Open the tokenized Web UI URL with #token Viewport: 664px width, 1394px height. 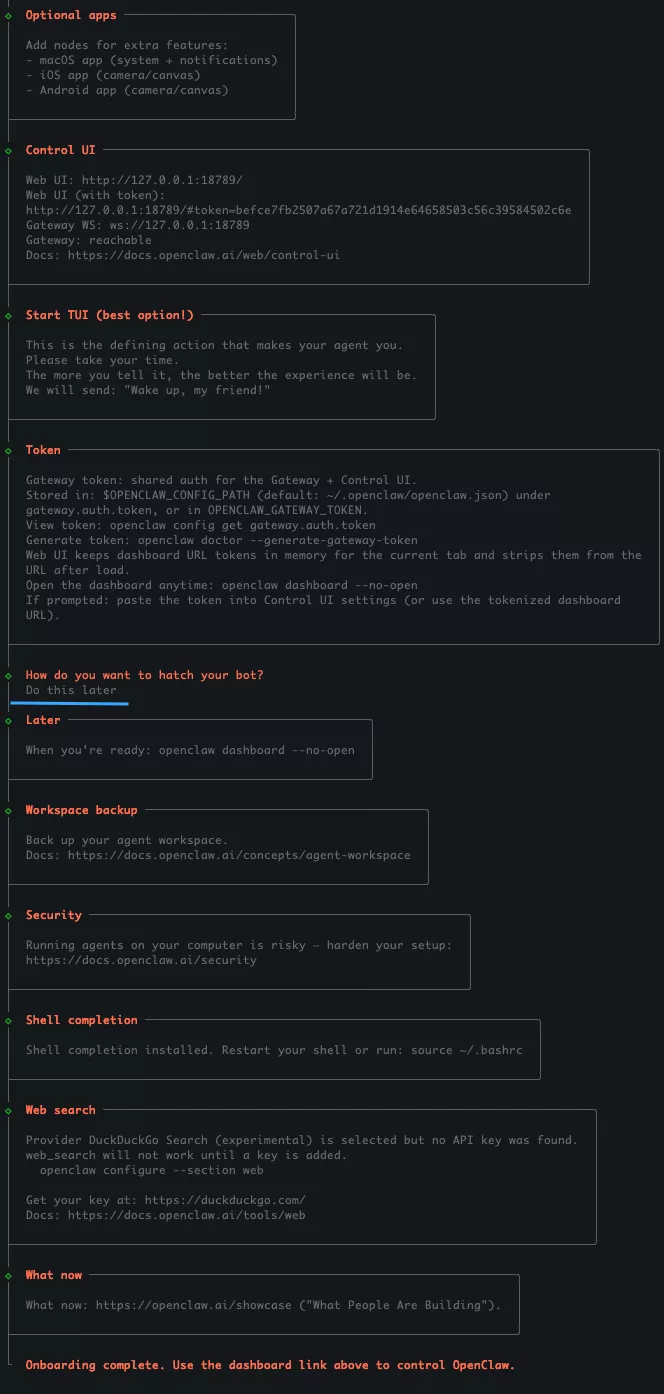pyautogui.click(x=299, y=210)
